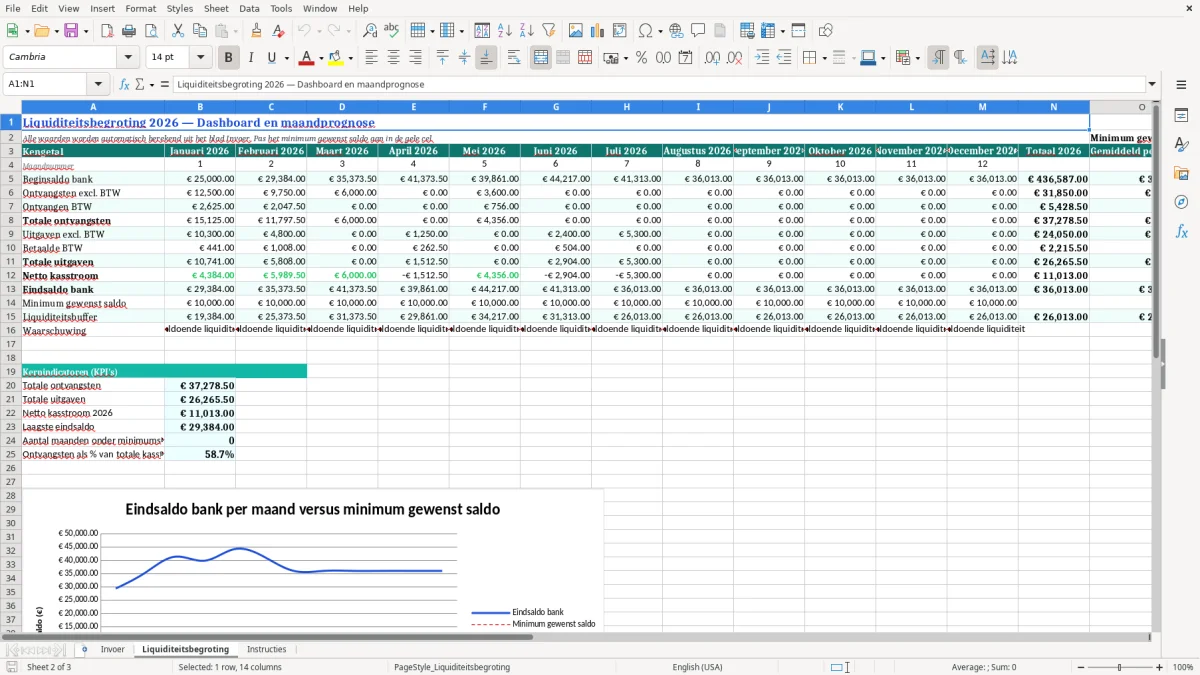Adjust the zoom slider in status bar
Screen dimensions: 1200x675
point(1119,667)
